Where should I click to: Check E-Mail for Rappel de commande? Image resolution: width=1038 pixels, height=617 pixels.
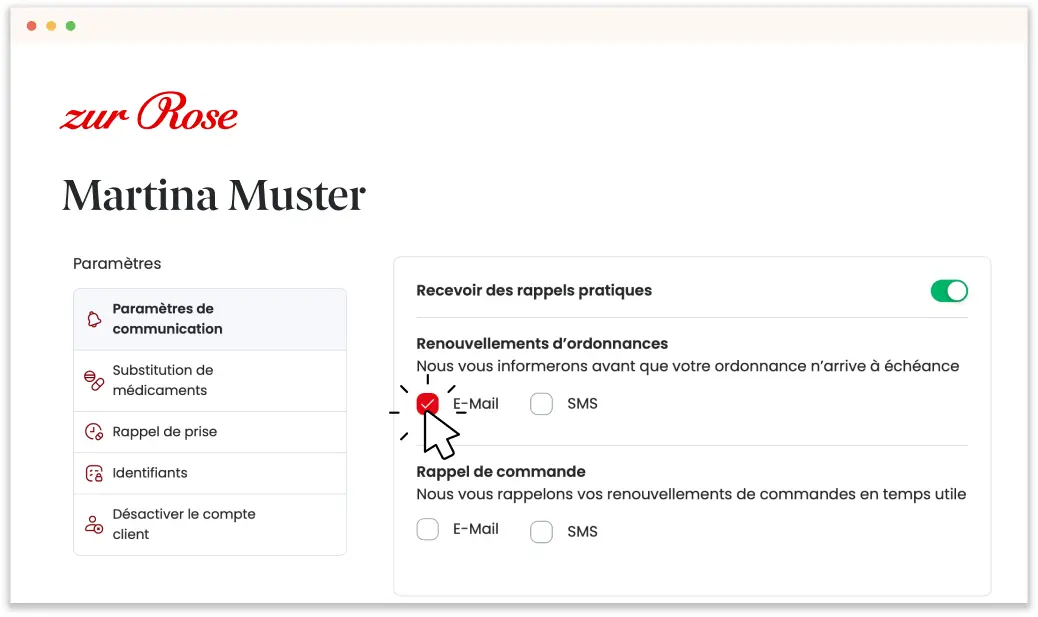pos(428,529)
